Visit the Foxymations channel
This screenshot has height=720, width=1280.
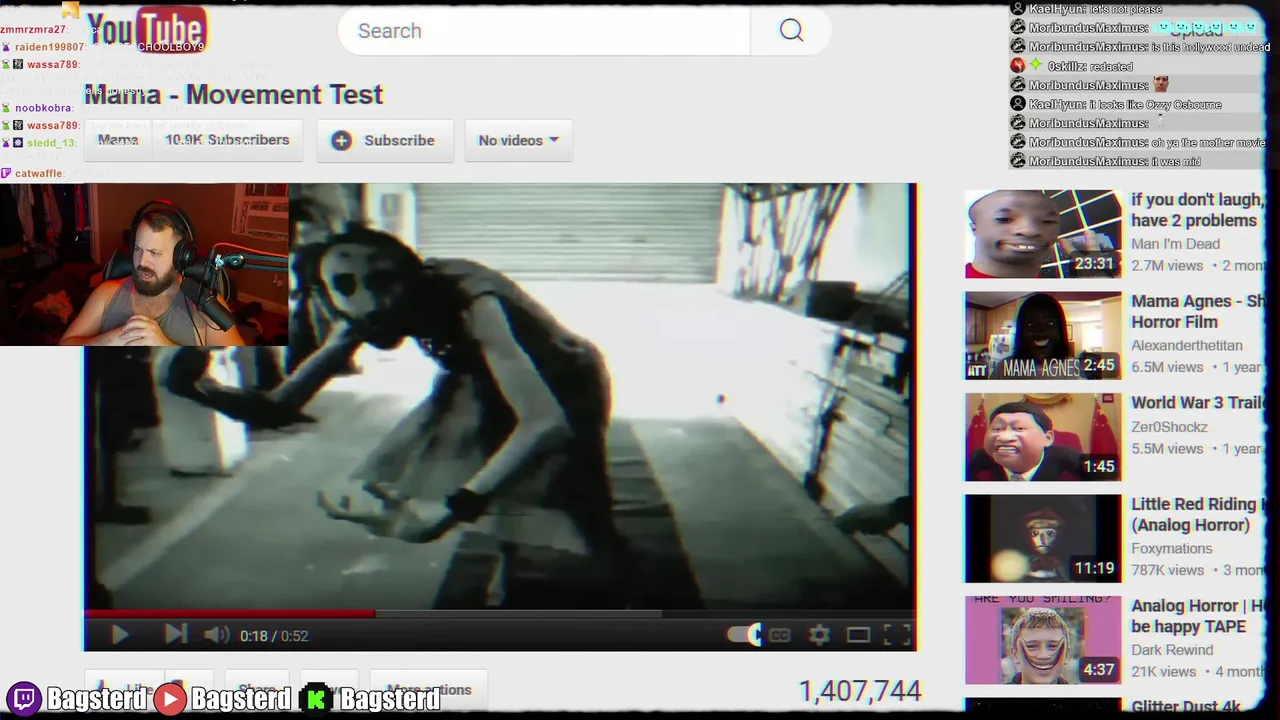coord(1171,549)
